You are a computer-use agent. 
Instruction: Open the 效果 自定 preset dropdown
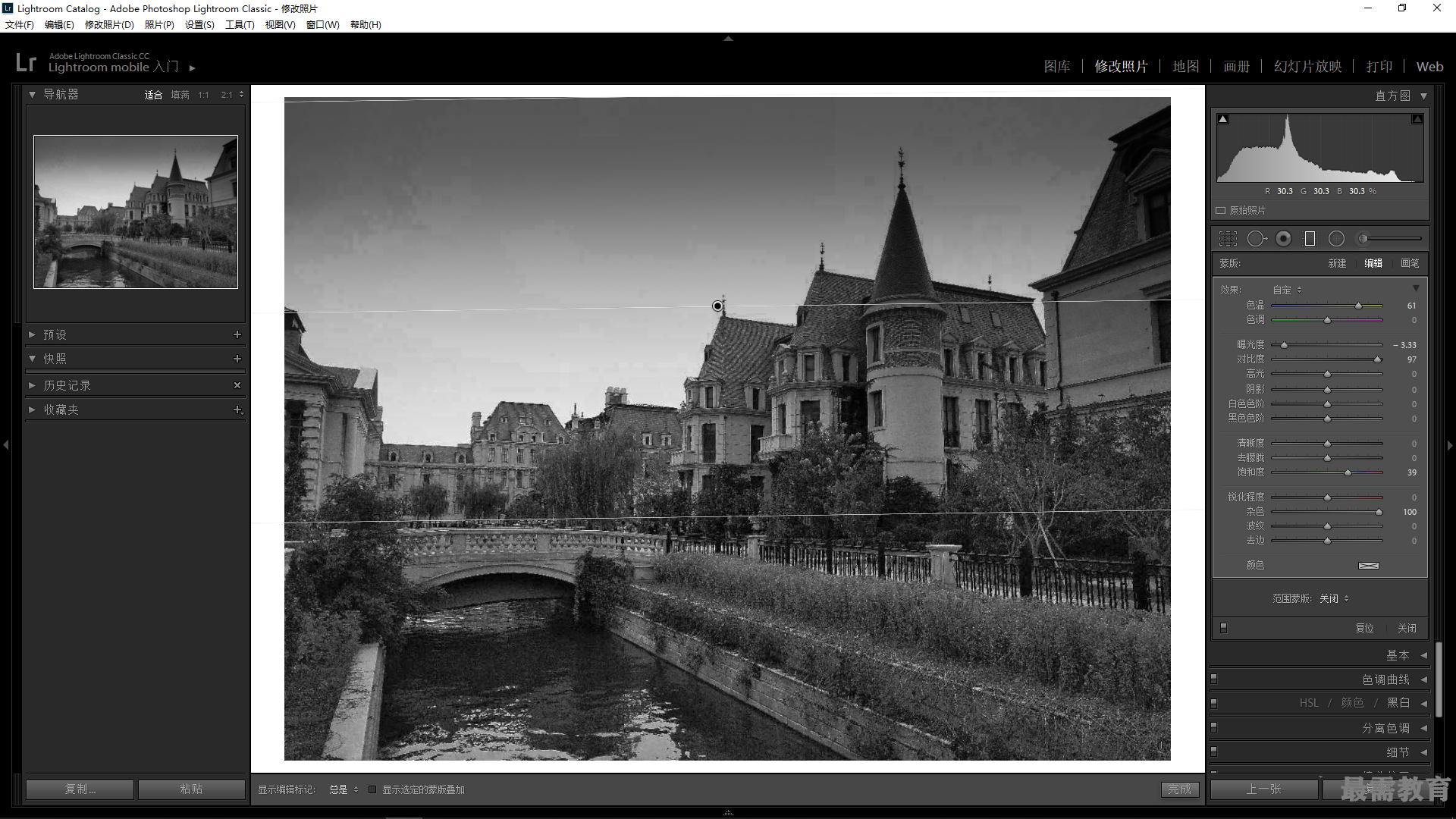[1288, 290]
